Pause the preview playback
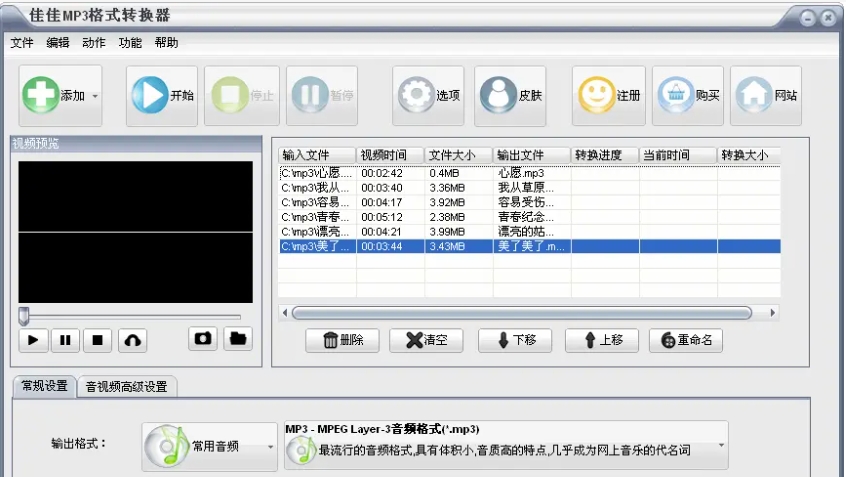The image size is (846, 477). click(x=65, y=340)
